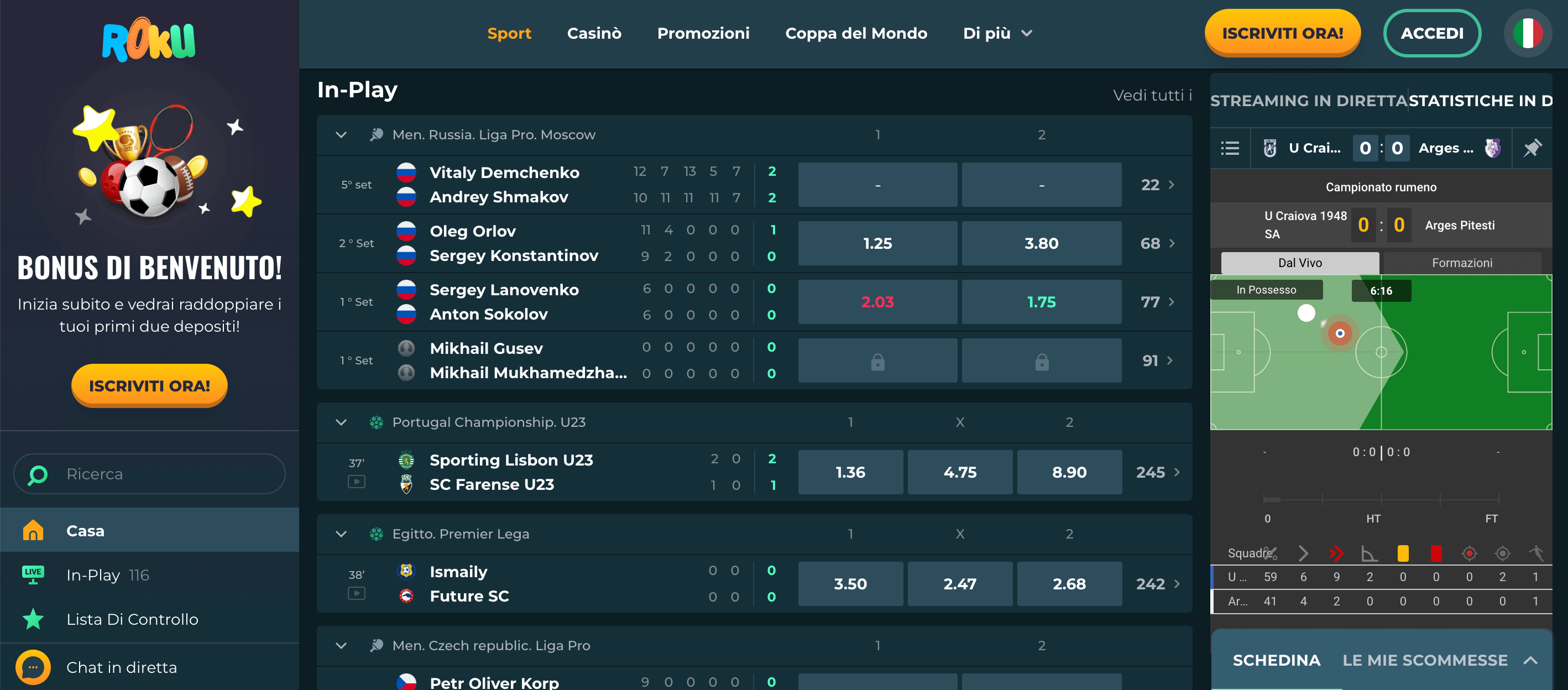The width and height of the screenshot is (1568, 690).
Task: Open the Casinò menu item
Action: click(594, 34)
